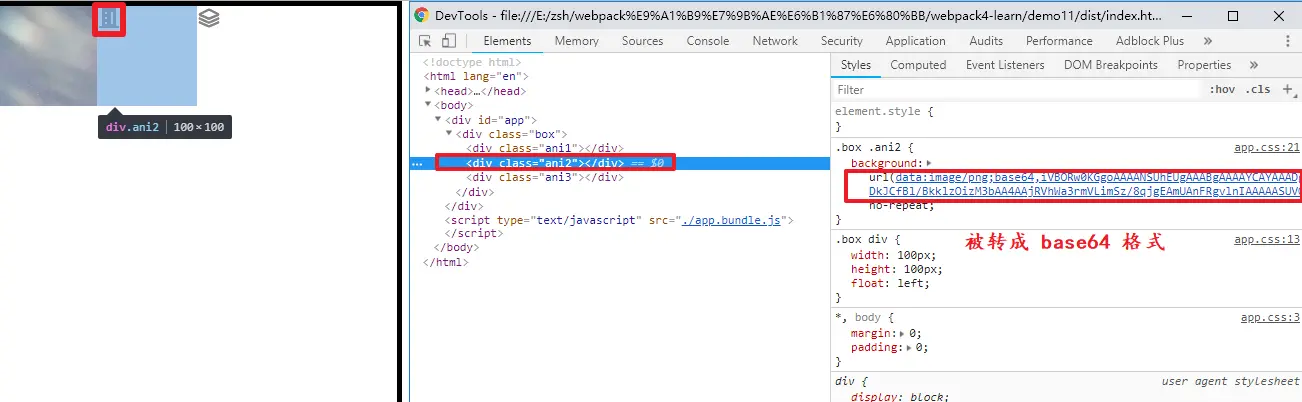The image size is (1302, 402).
Task: Add new style rule plus icon
Action: [1288, 89]
